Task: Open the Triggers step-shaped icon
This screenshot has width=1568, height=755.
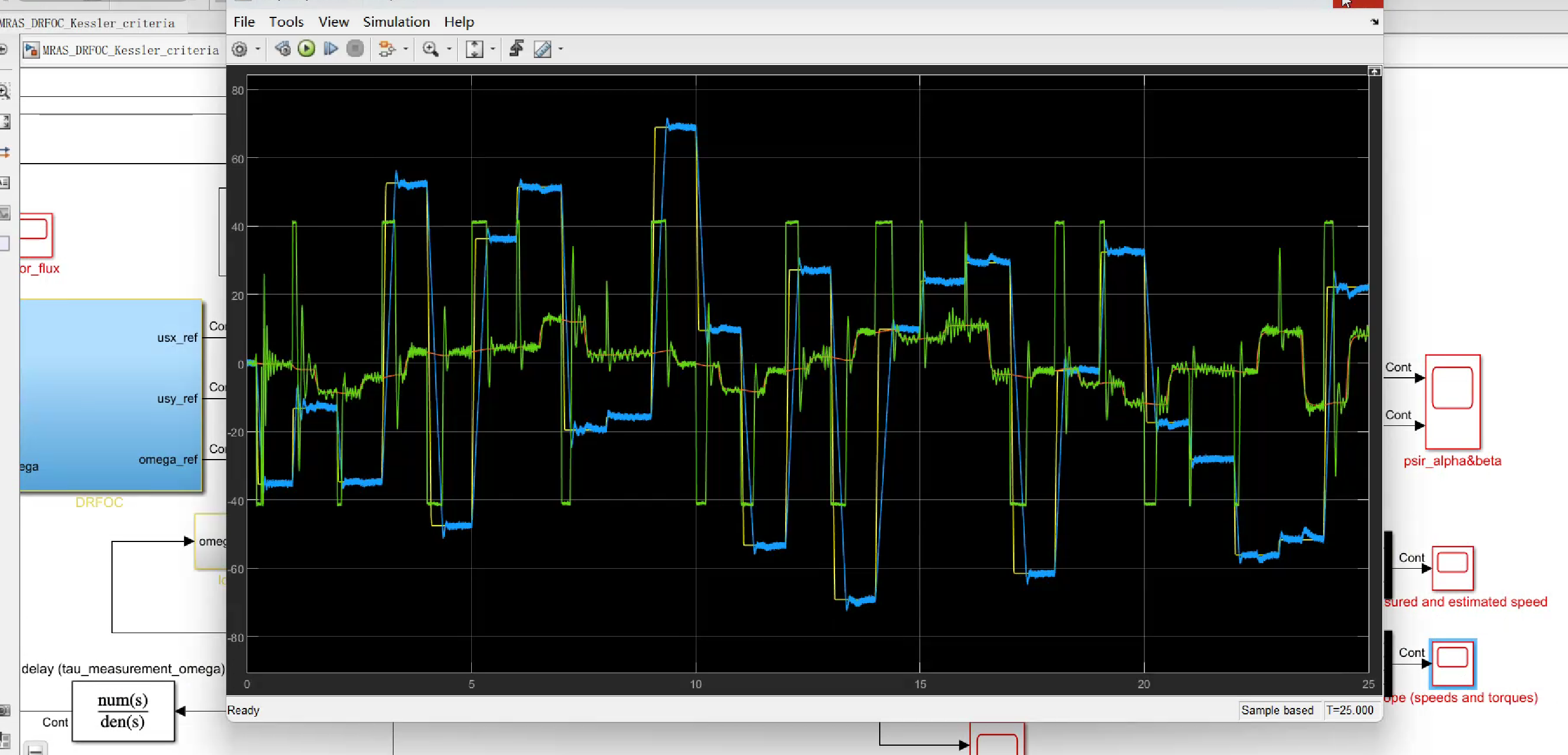Action: [x=517, y=49]
